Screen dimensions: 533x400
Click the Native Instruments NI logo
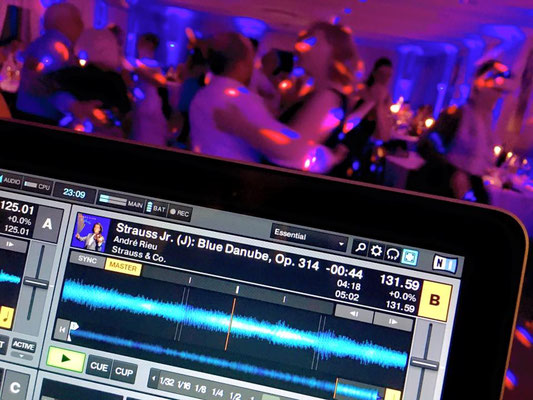pos(445,264)
